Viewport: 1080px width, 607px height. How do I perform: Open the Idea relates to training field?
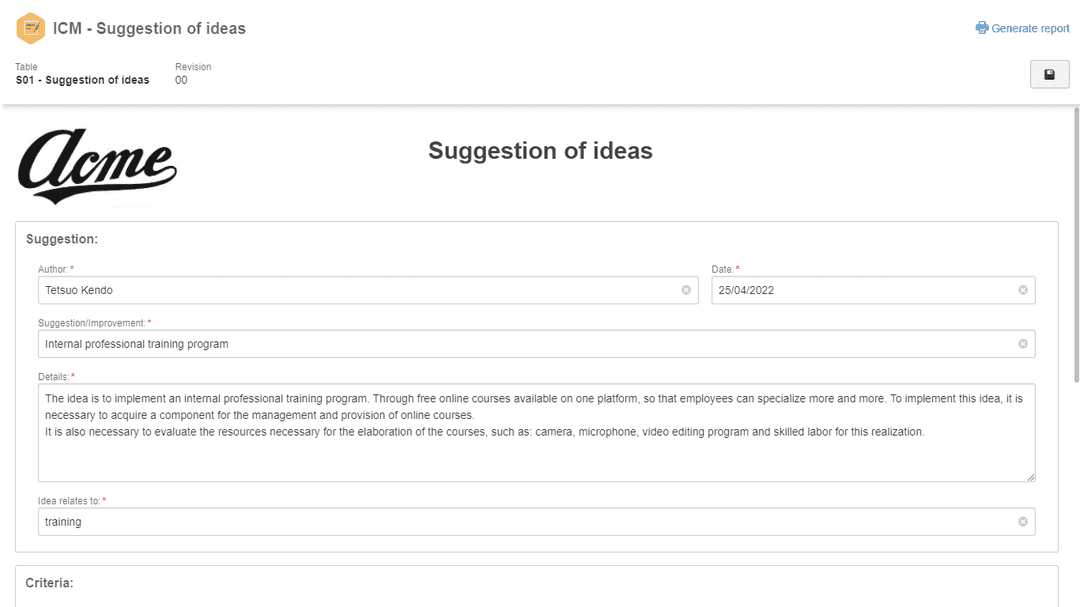coord(537,522)
